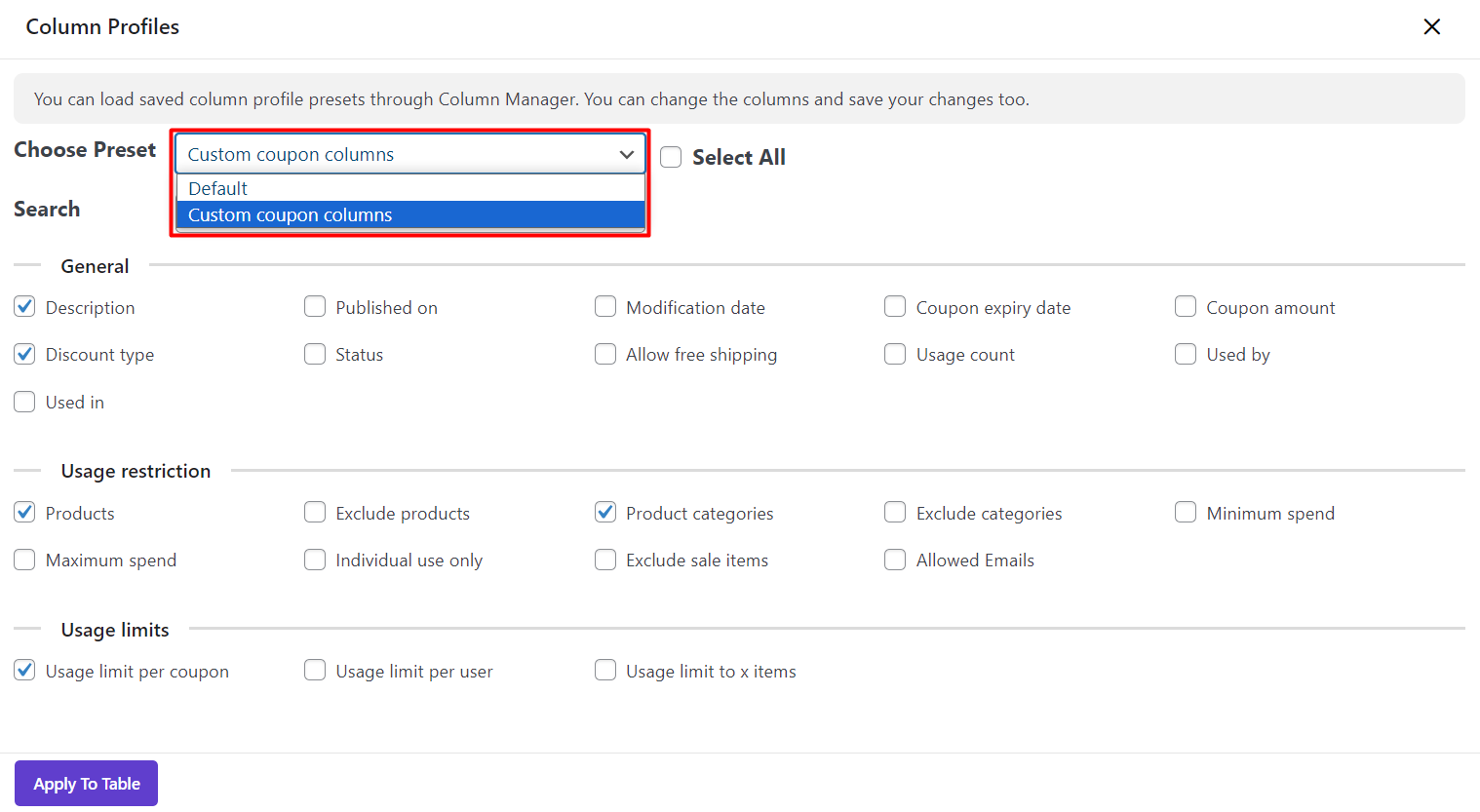The height and width of the screenshot is (812, 1480).
Task: Uncheck the Description column
Action: point(25,307)
